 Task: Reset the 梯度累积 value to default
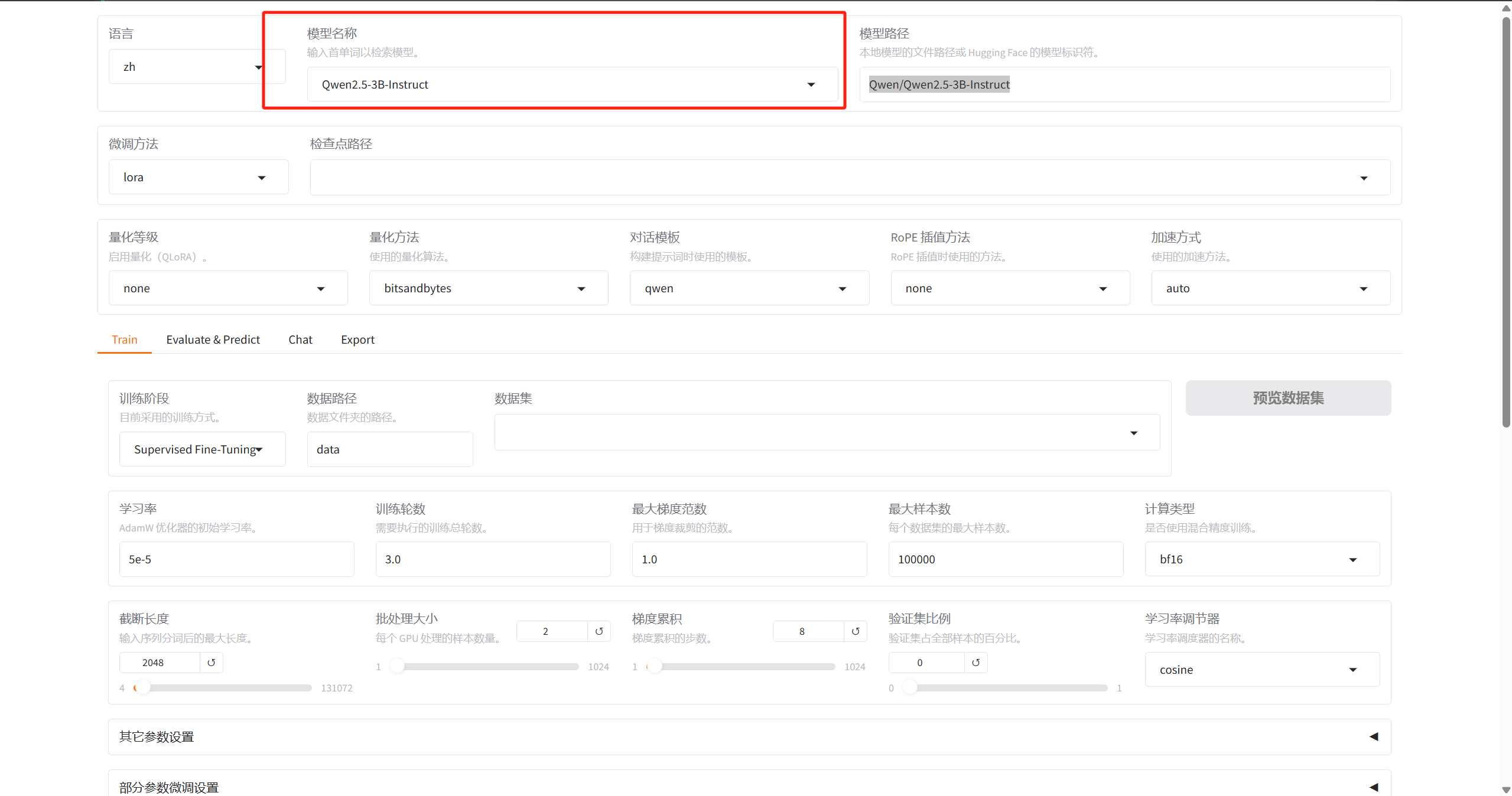point(856,631)
